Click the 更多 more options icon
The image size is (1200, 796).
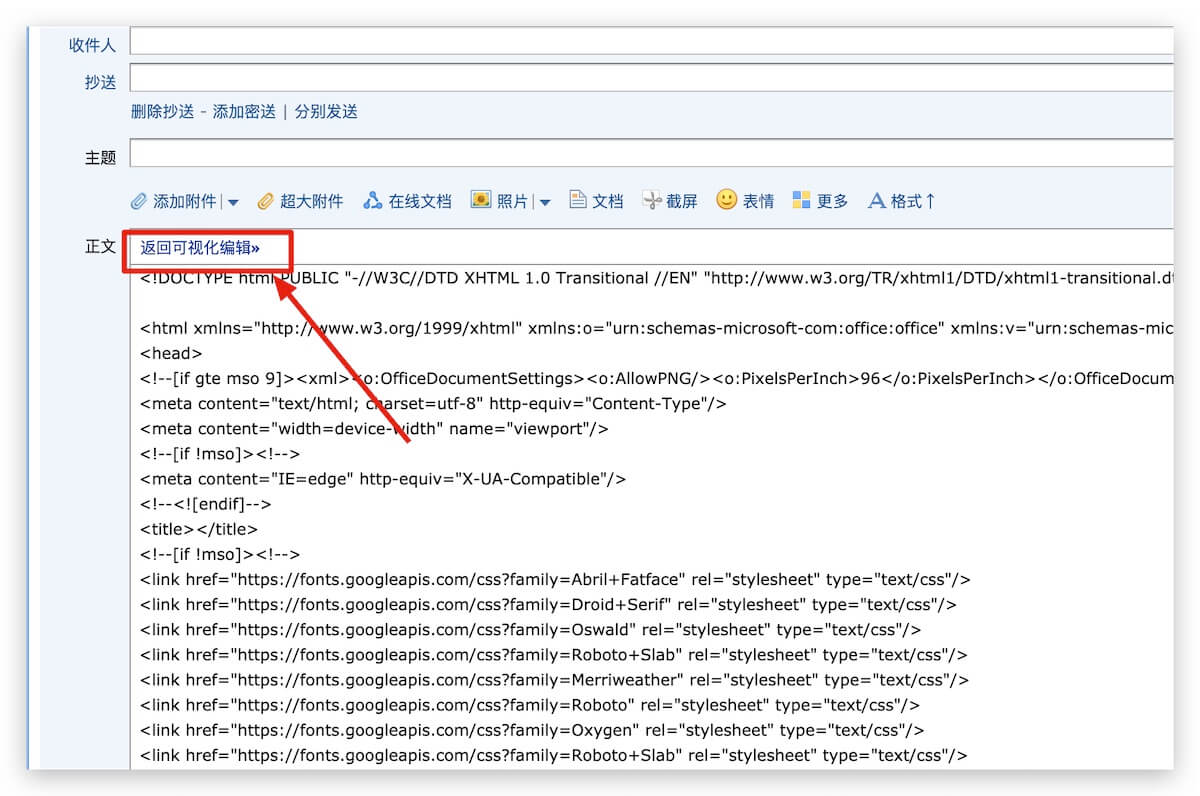point(801,200)
